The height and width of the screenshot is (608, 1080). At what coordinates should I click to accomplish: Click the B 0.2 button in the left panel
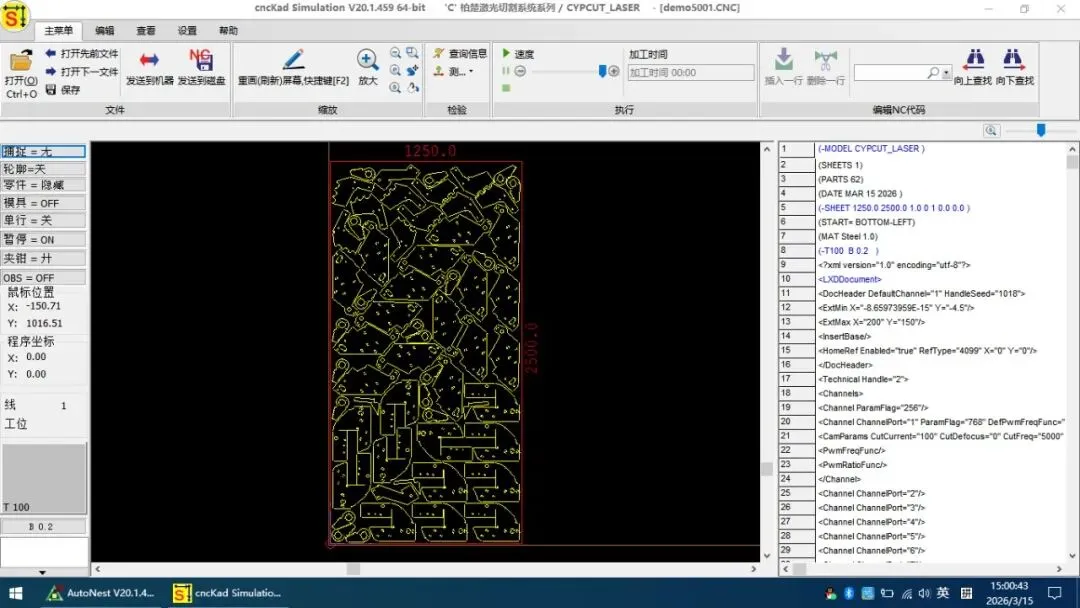coord(43,526)
